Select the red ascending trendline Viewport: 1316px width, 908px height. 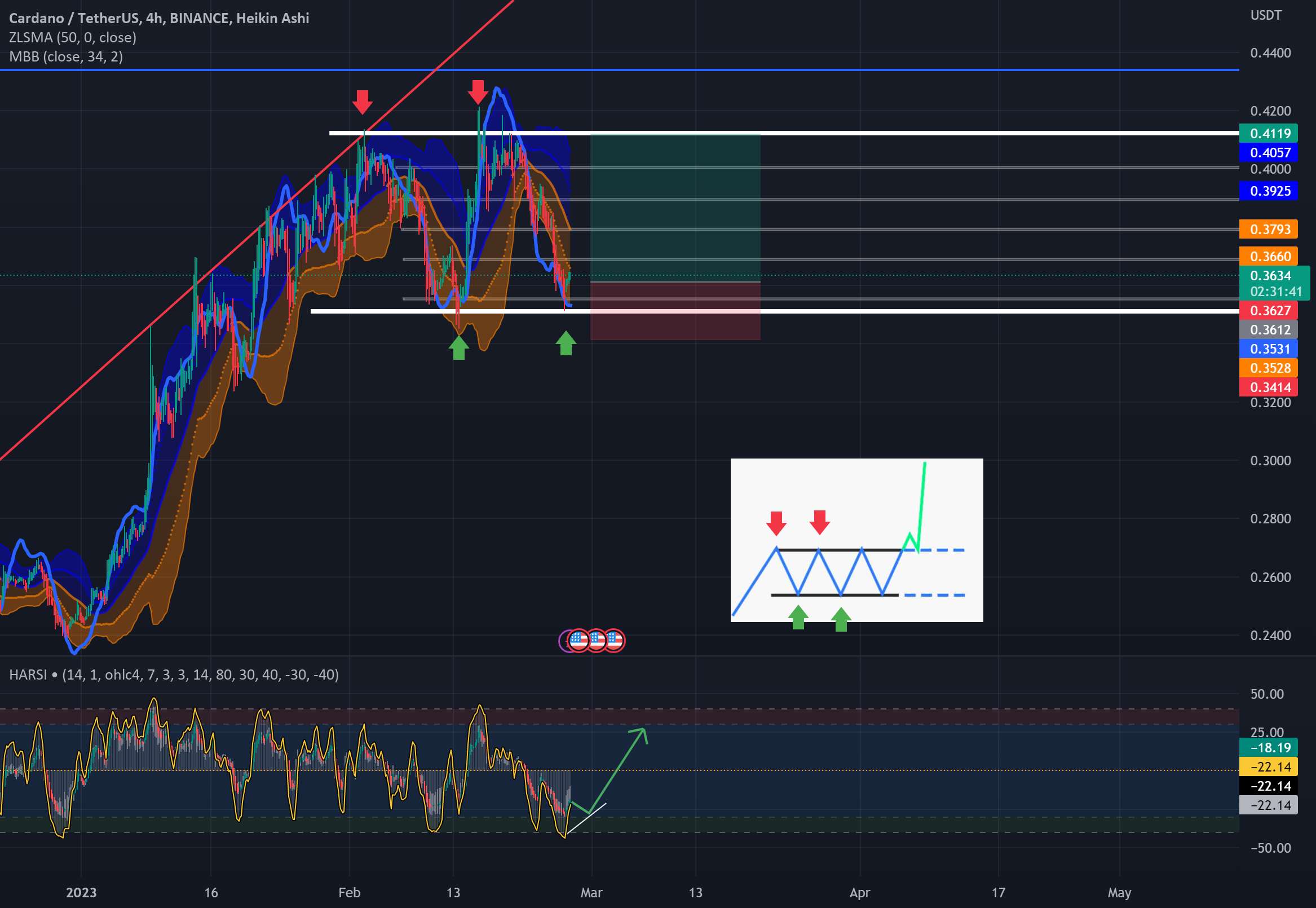pos(256,230)
